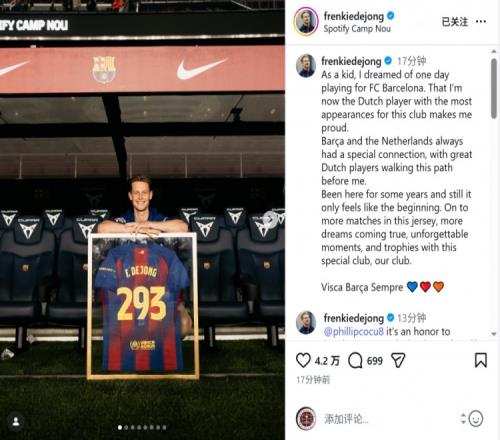500x440 pixels.
Task: Toggle the 已关注 following button
Action: (x=455, y=22)
